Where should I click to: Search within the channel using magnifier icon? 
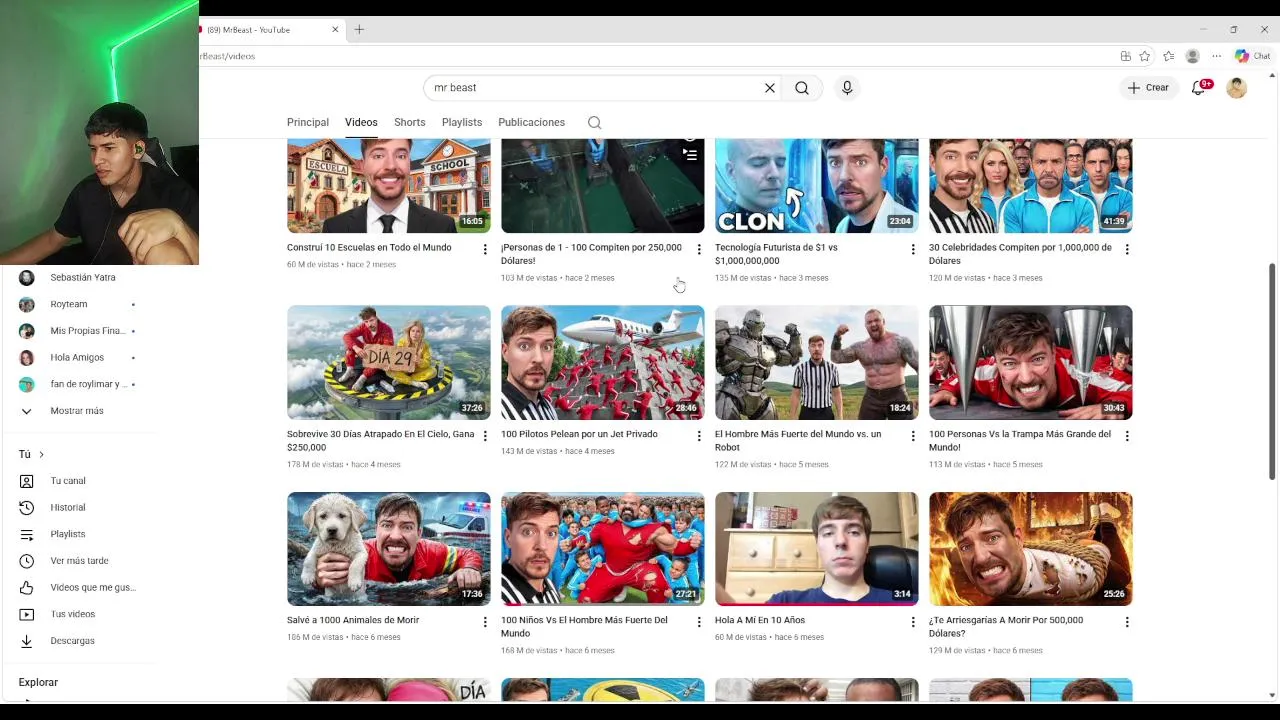(x=595, y=122)
